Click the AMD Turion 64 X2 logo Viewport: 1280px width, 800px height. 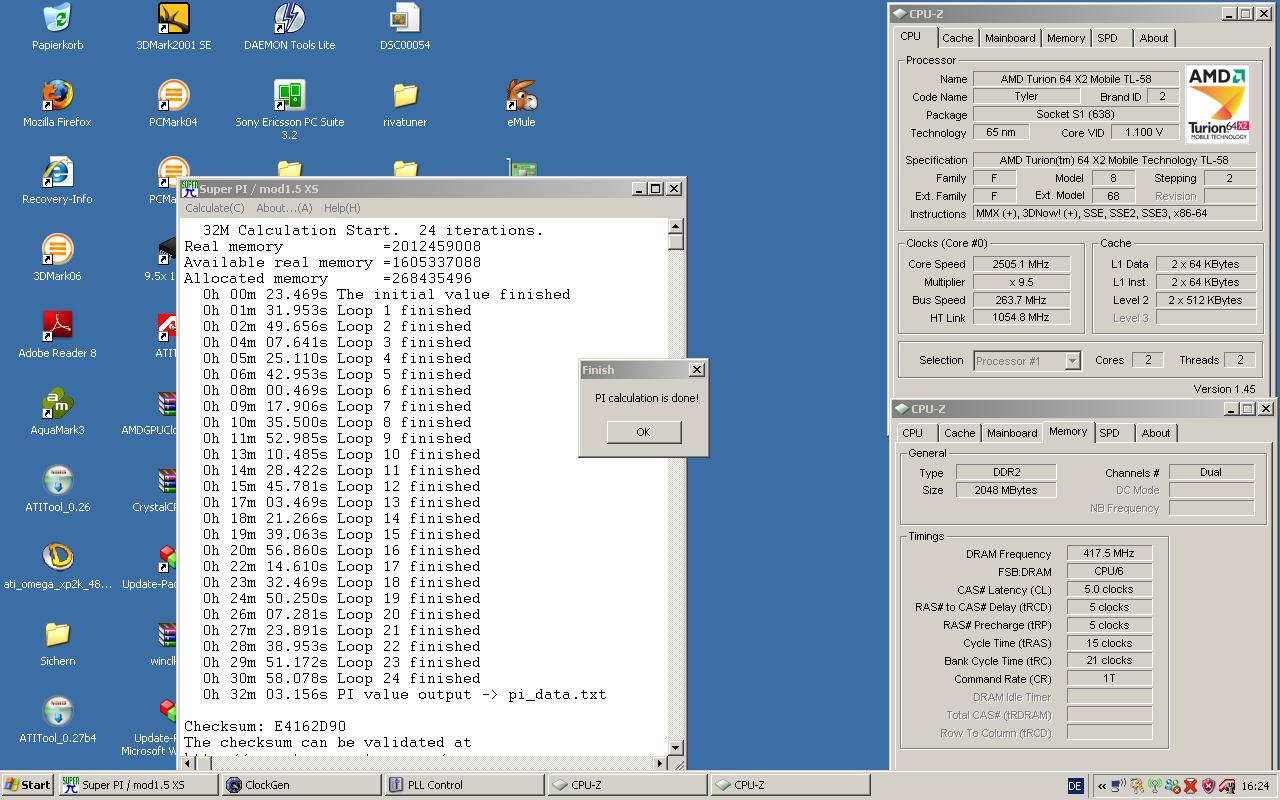click(x=1217, y=105)
